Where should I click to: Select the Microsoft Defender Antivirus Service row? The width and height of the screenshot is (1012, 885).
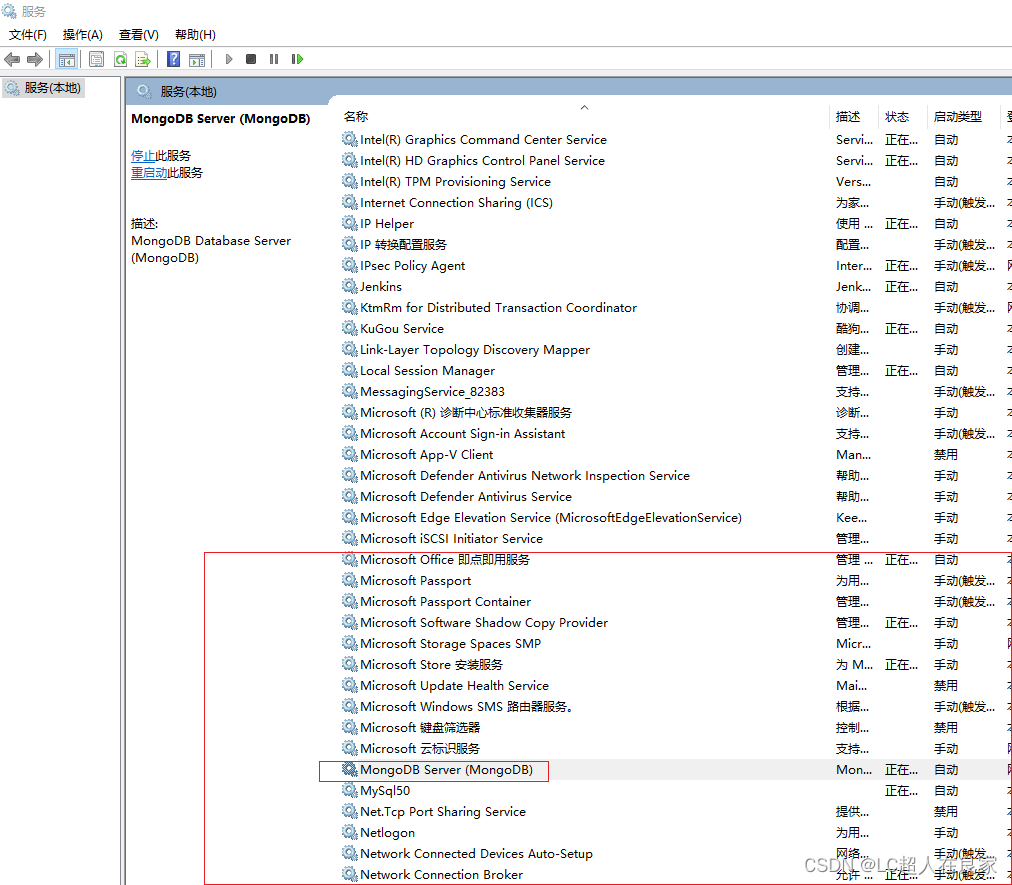click(676, 496)
